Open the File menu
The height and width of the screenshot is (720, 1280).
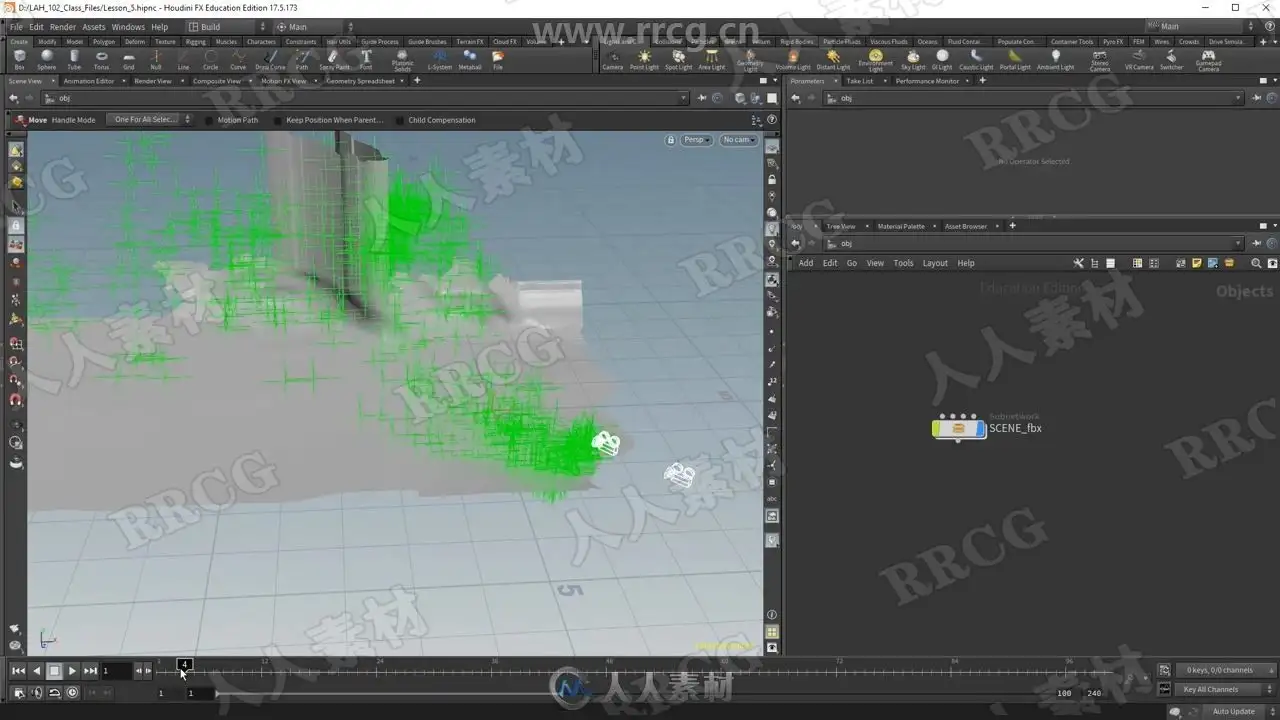[x=16, y=27]
